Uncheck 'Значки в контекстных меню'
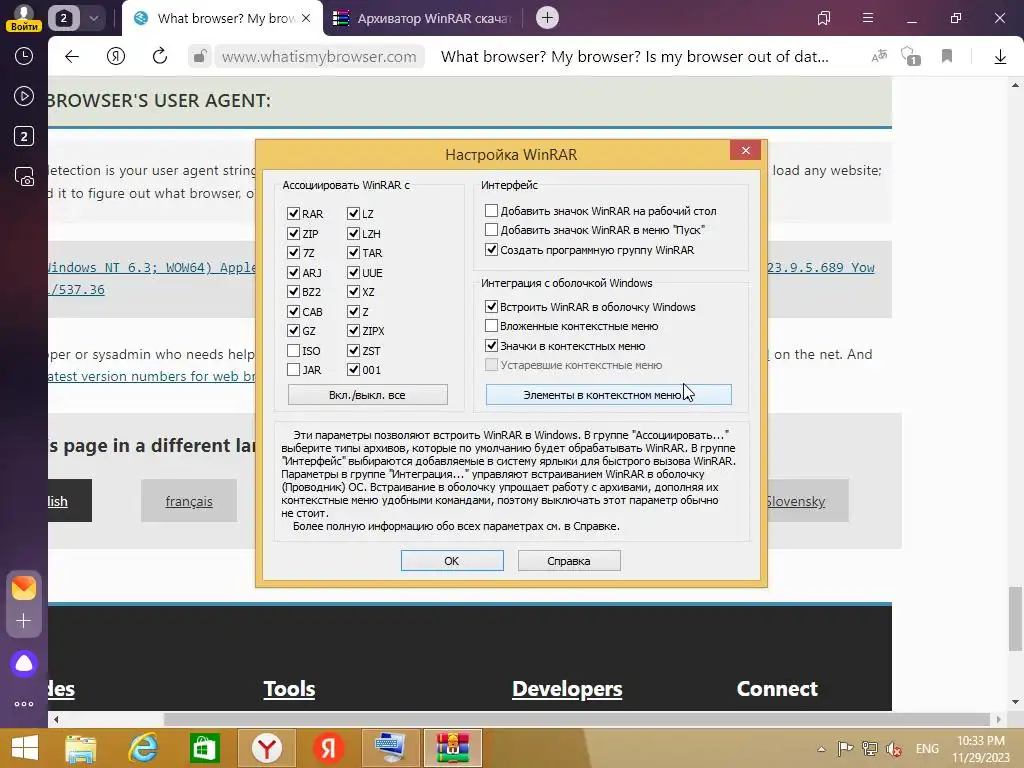This screenshot has height=768, width=1024. click(491, 345)
